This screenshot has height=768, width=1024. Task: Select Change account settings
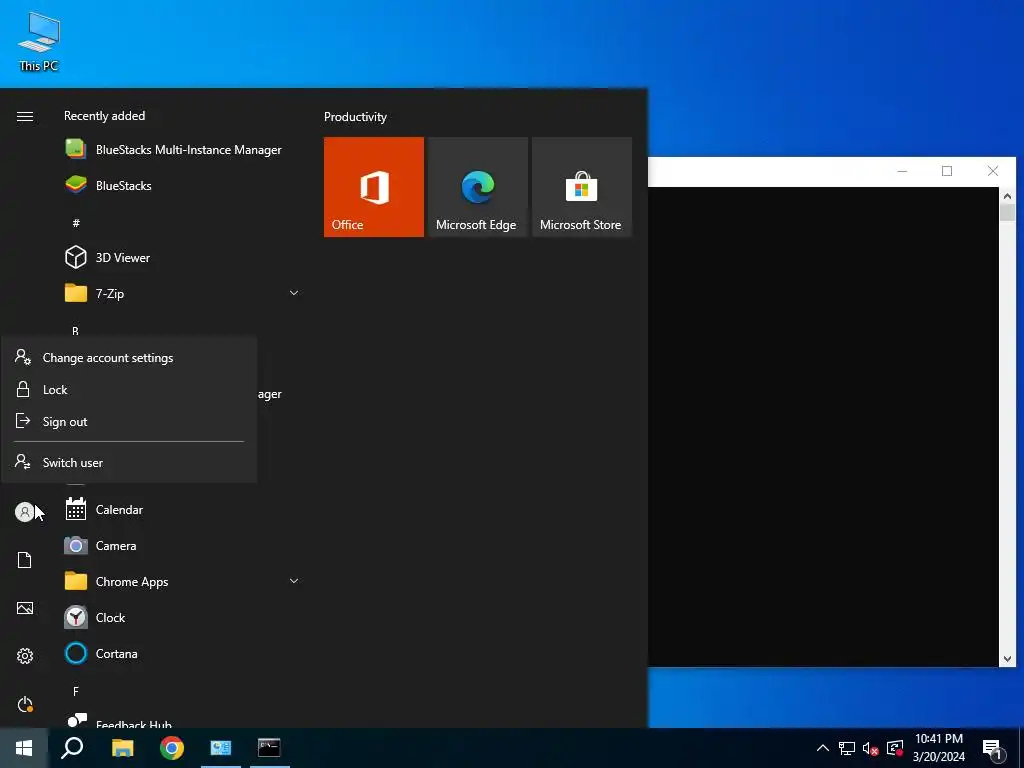pyautogui.click(x=129, y=358)
